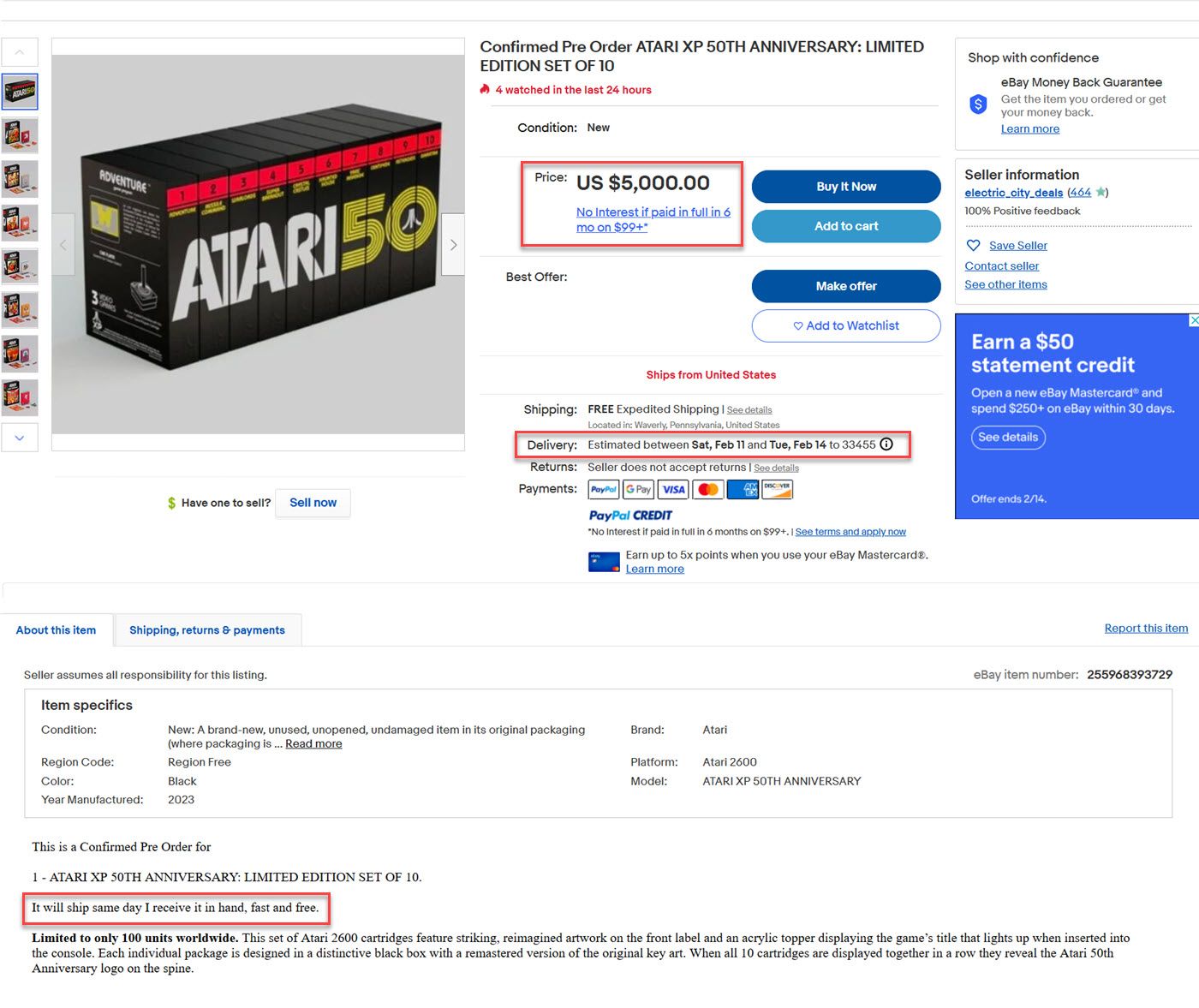Screen dimensions: 1199x1008
Task: Expand thumbnails with the down chevron
Action: 20,438
